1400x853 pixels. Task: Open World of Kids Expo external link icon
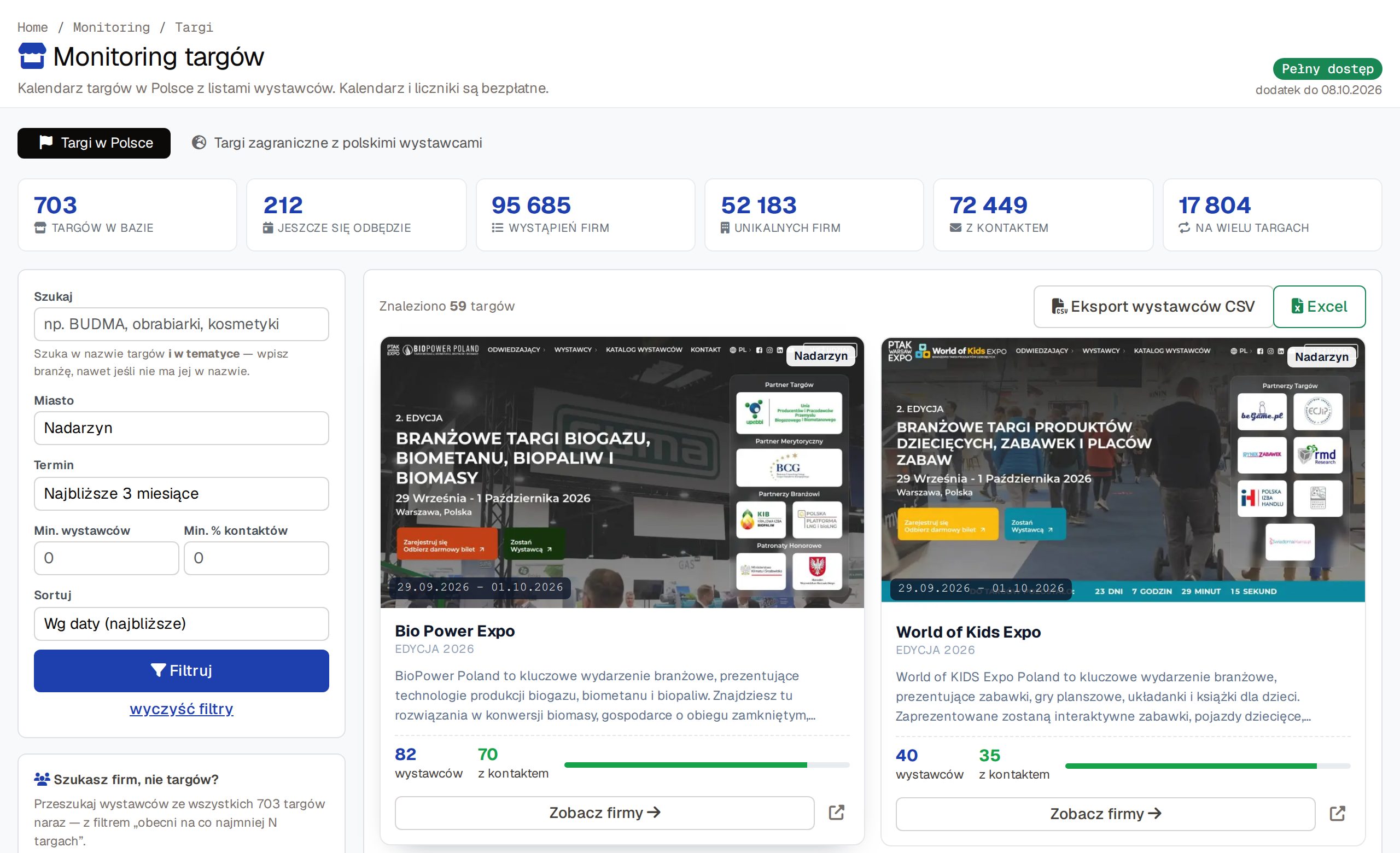click(x=1338, y=814)
